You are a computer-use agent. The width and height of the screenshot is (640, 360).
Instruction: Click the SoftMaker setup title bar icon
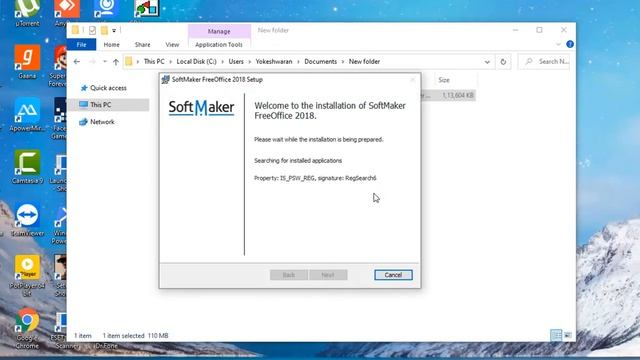[x=165, y=80]
